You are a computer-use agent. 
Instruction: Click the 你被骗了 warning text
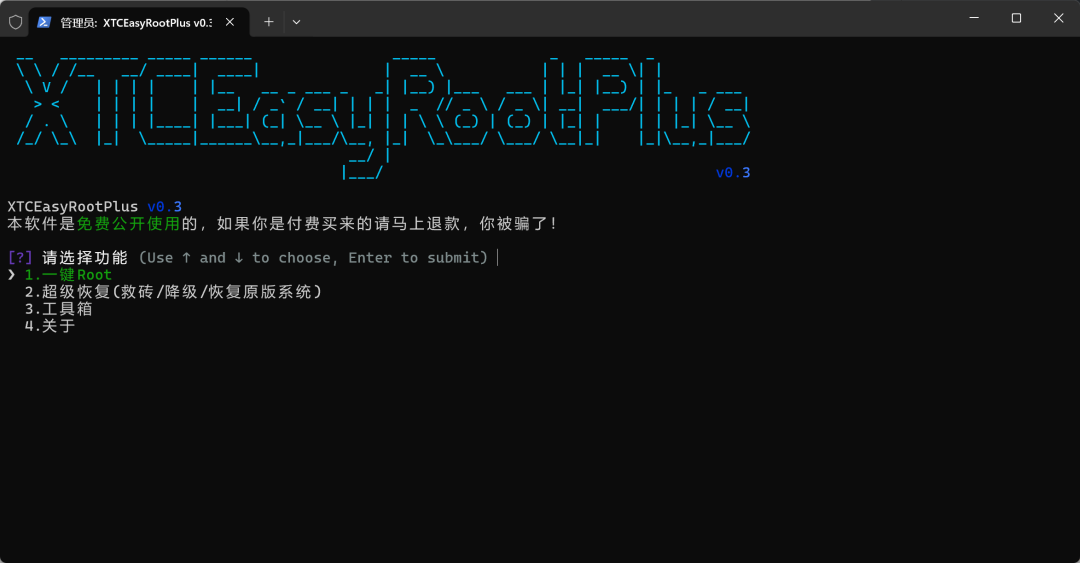pos(518,224)
